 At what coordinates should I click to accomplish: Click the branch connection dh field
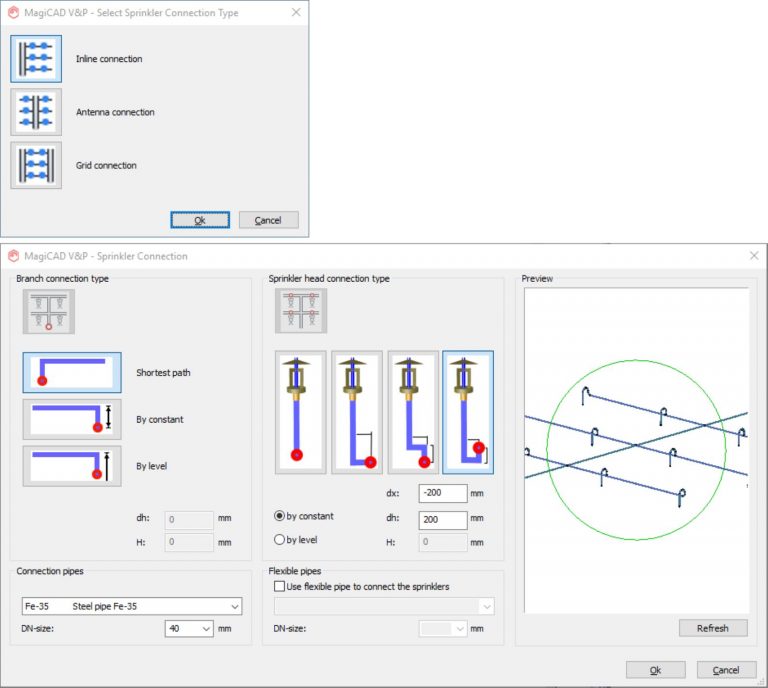[x=189, y=520]
